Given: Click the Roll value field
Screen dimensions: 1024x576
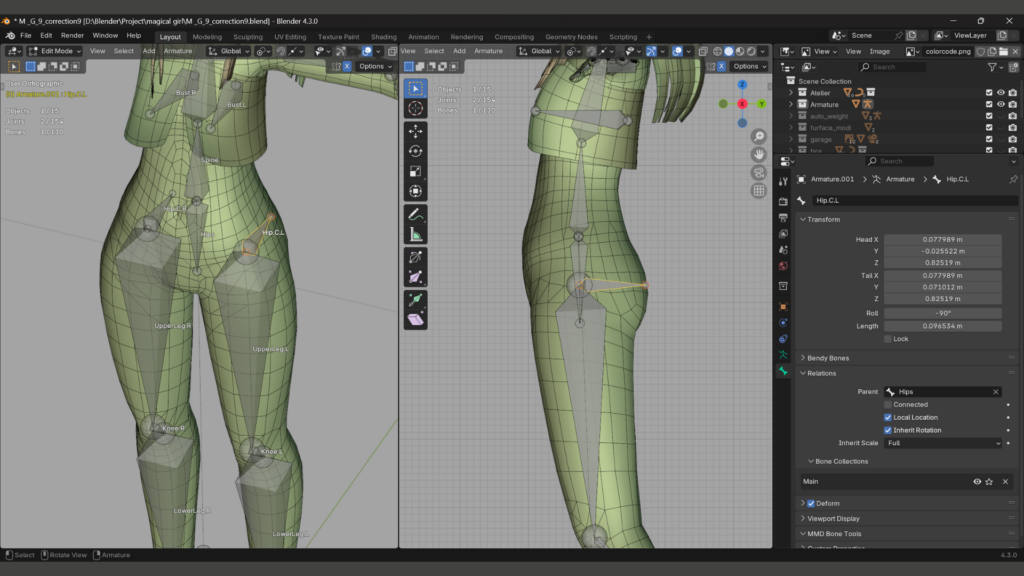Looking at the screenshot, I should tap(942, 313).
